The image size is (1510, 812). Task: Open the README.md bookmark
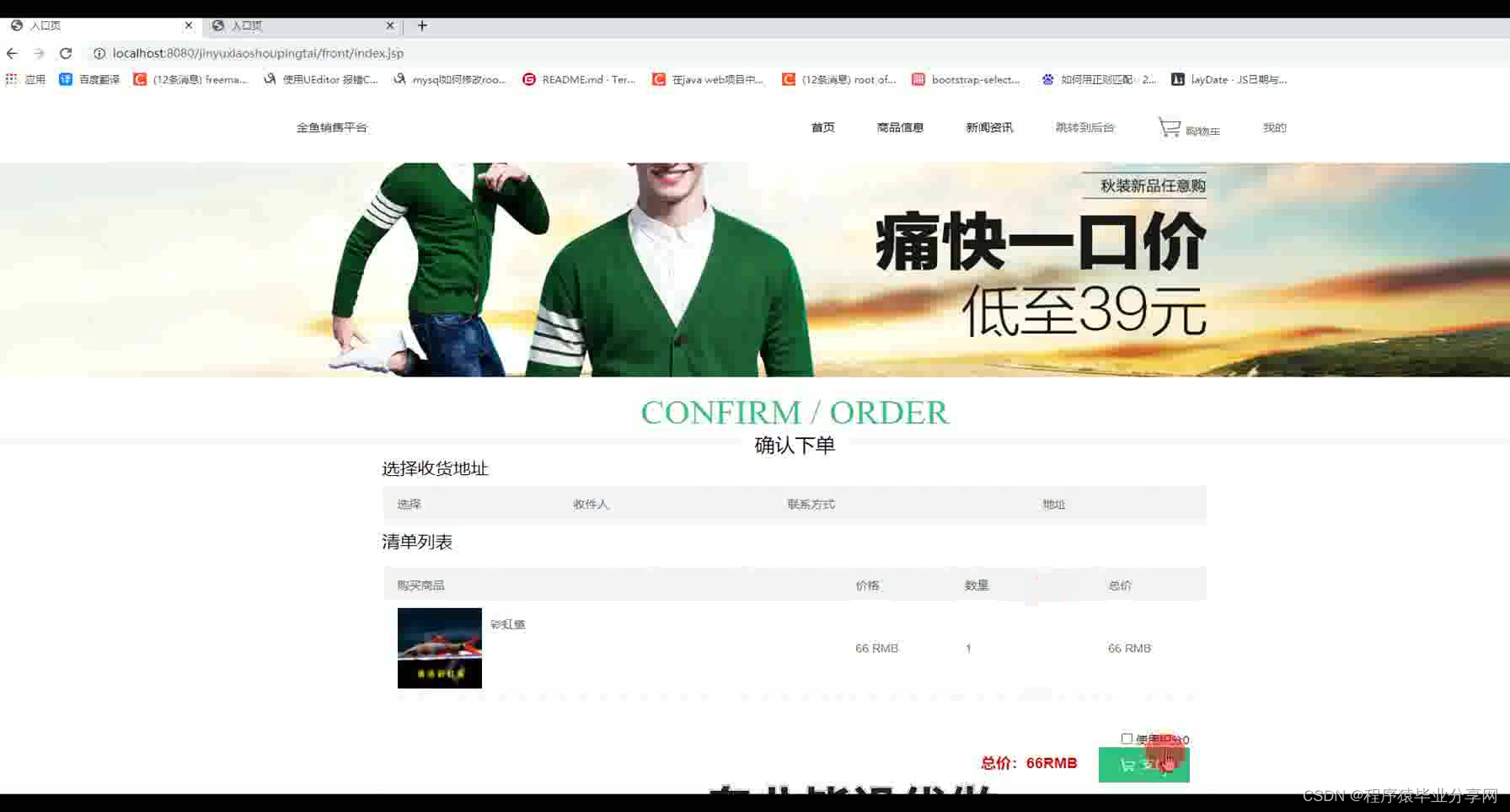579,79
